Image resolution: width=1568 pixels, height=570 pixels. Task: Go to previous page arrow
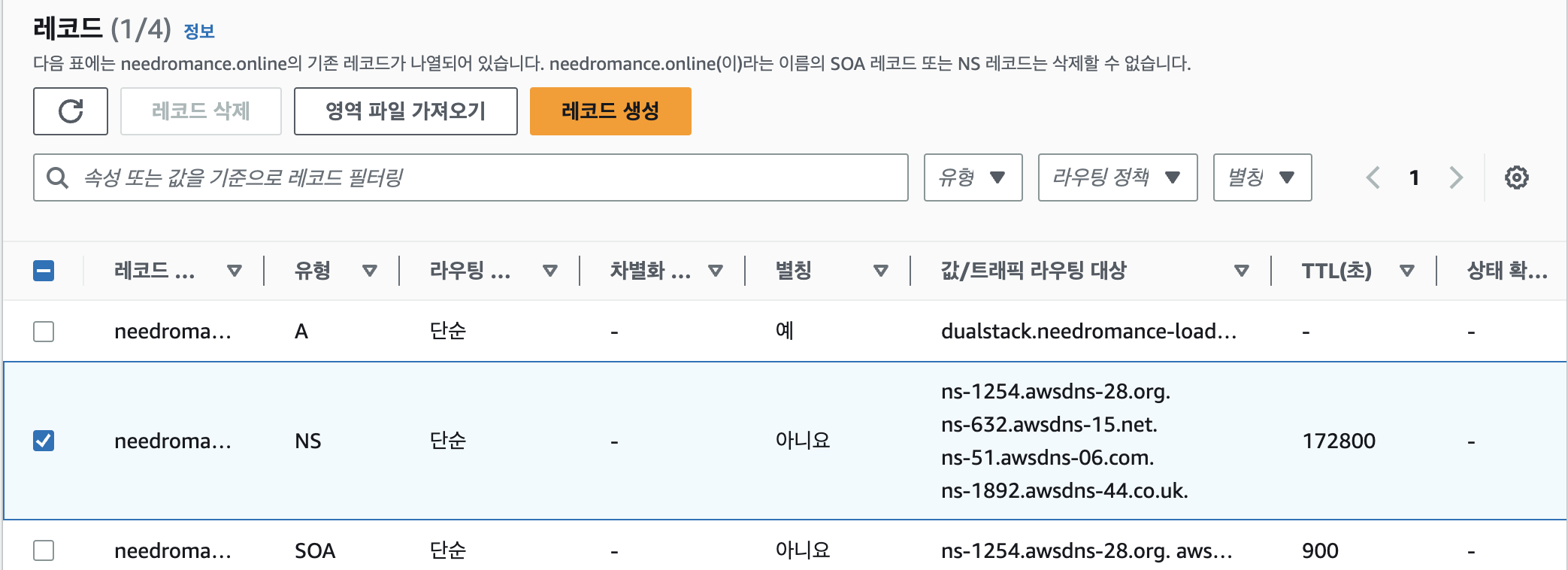pyautogui.click(x=1373, y=177)
